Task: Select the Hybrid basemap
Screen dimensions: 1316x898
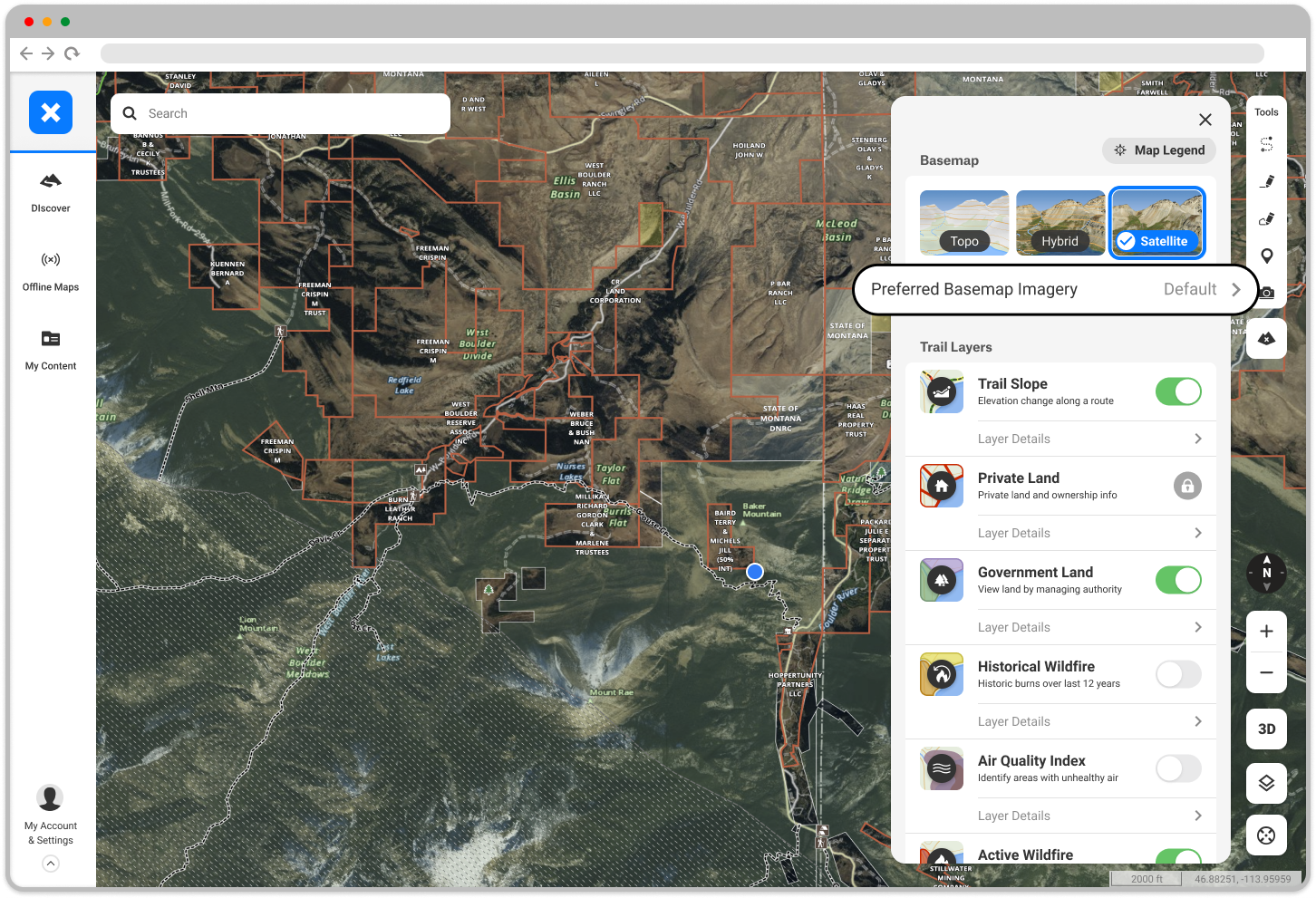Action: click(1060, 222)
